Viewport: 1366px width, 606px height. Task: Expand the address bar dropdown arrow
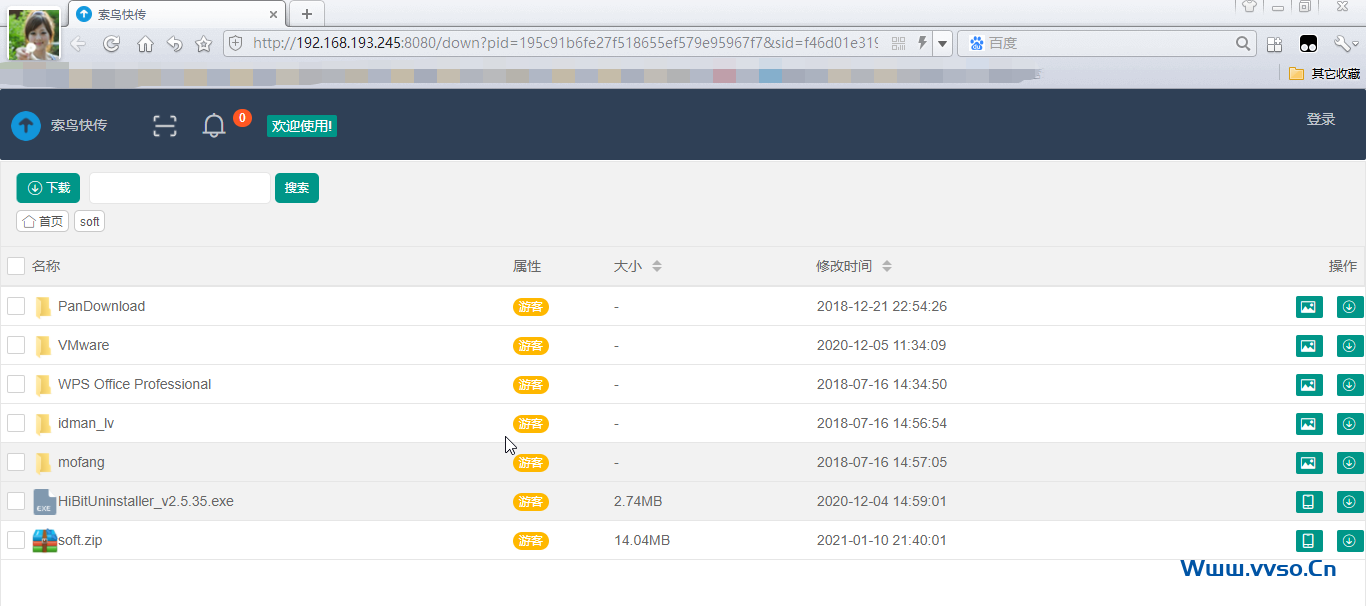[x=942, y=44]
